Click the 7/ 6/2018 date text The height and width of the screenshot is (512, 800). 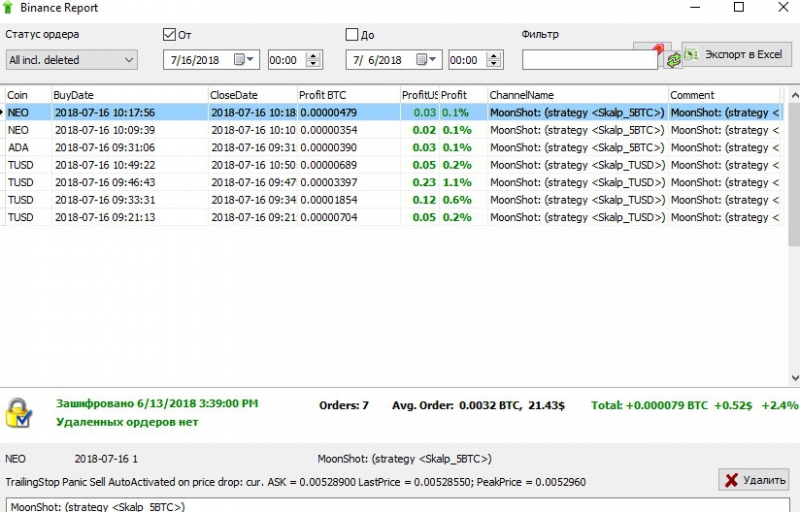(x=377, y=60)
